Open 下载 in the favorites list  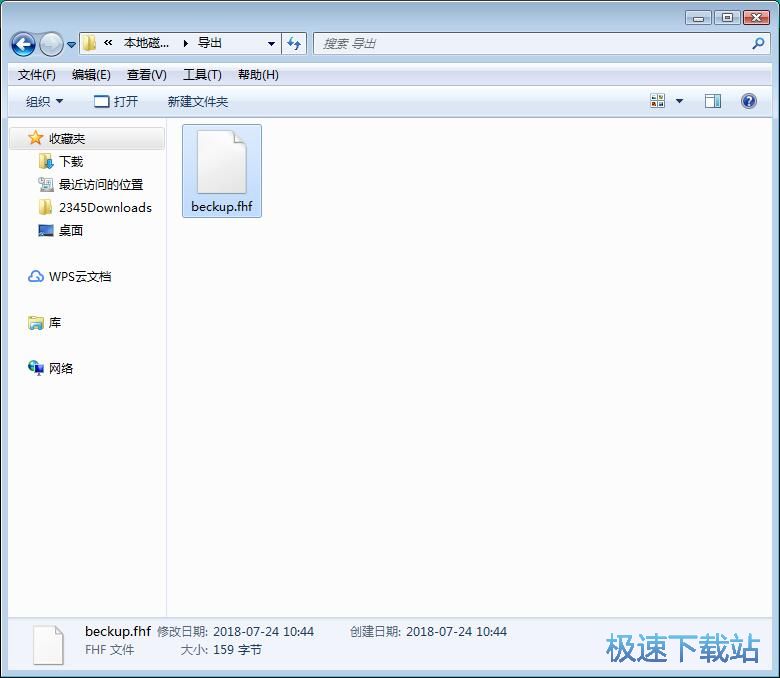click(71, 161)
